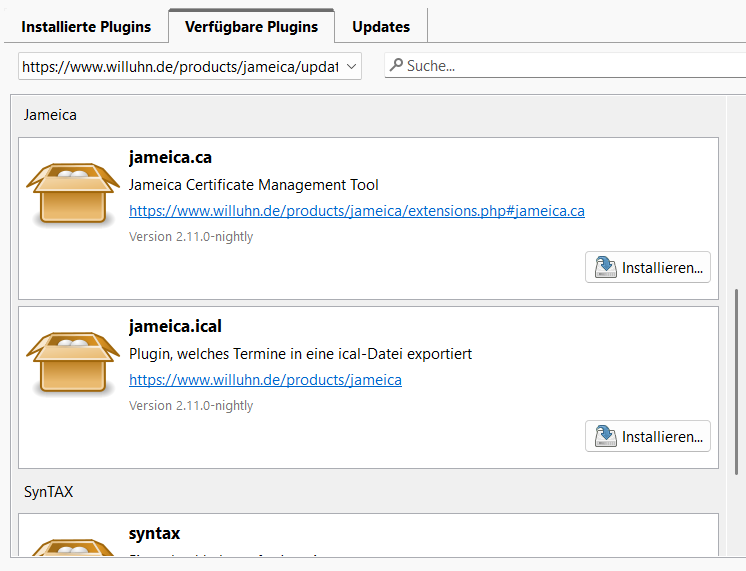746x571 pixels.
Task: Click the syntax plugin title
Action: click(x=154, y=533)
